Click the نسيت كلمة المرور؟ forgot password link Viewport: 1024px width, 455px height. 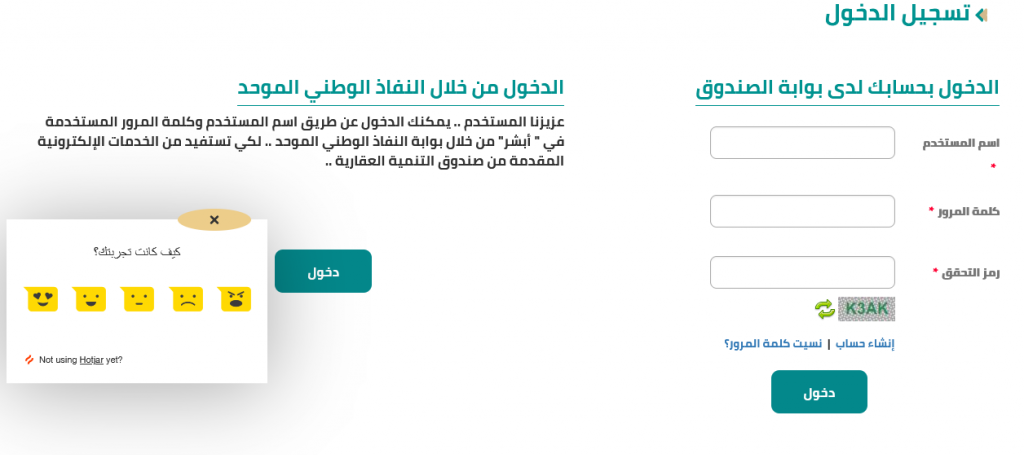point(773,344)
